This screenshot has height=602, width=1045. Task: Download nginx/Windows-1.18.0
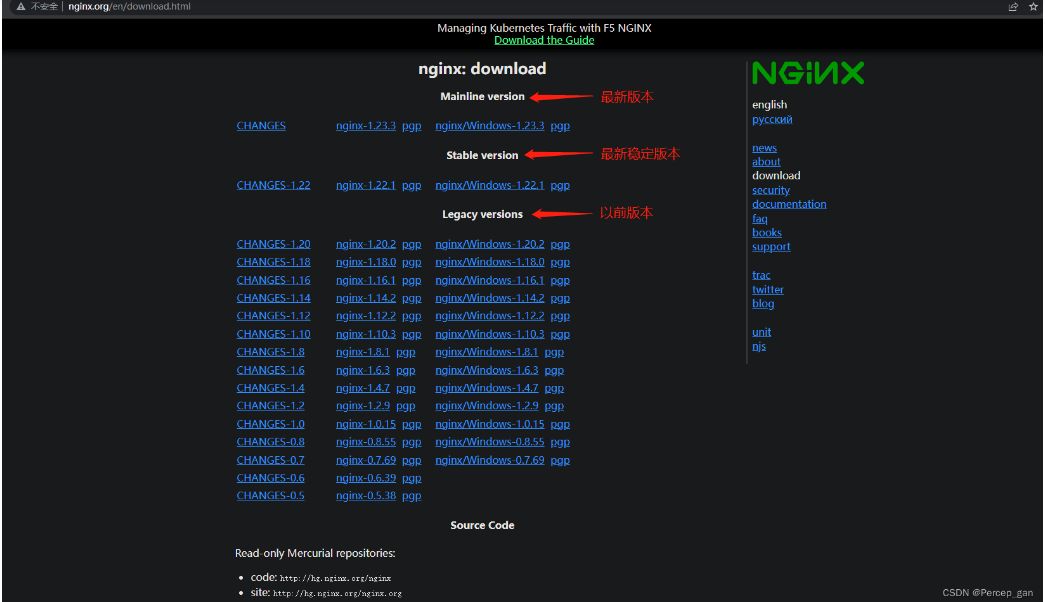tap(490, 262)
